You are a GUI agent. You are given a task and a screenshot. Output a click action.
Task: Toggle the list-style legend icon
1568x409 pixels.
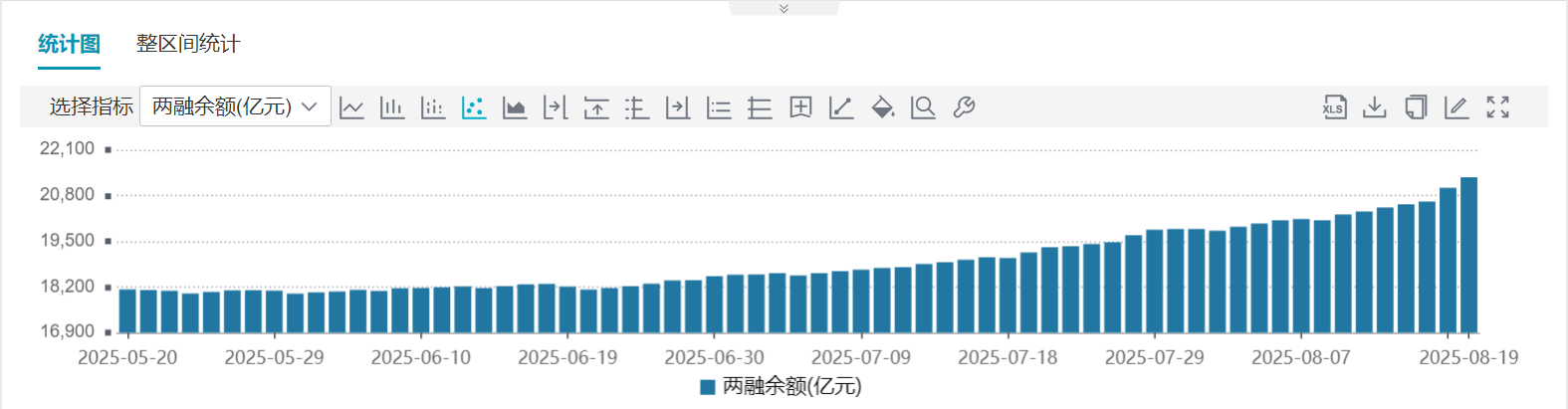coord(719,107)
